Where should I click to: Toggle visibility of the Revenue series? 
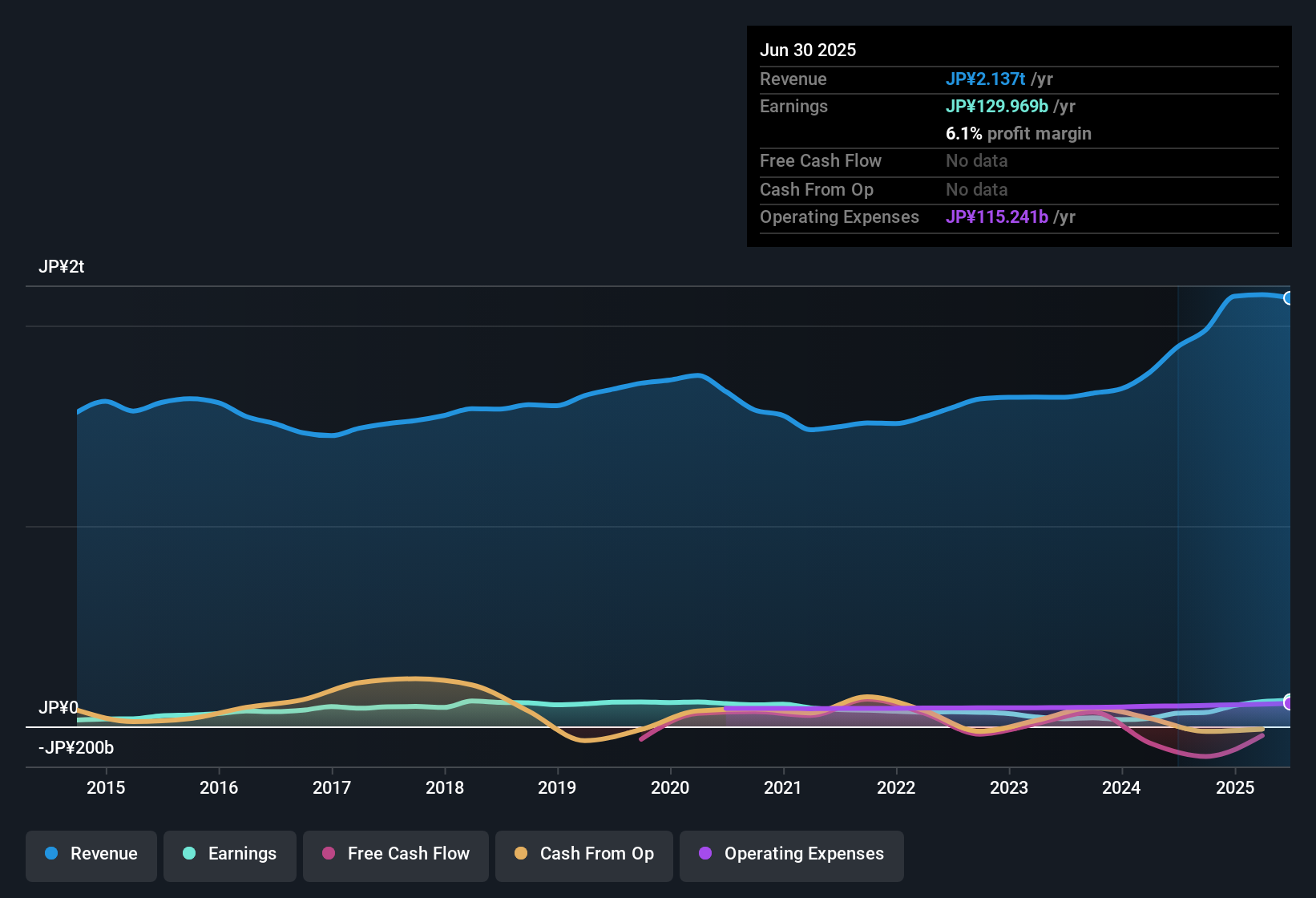(91, 854)
